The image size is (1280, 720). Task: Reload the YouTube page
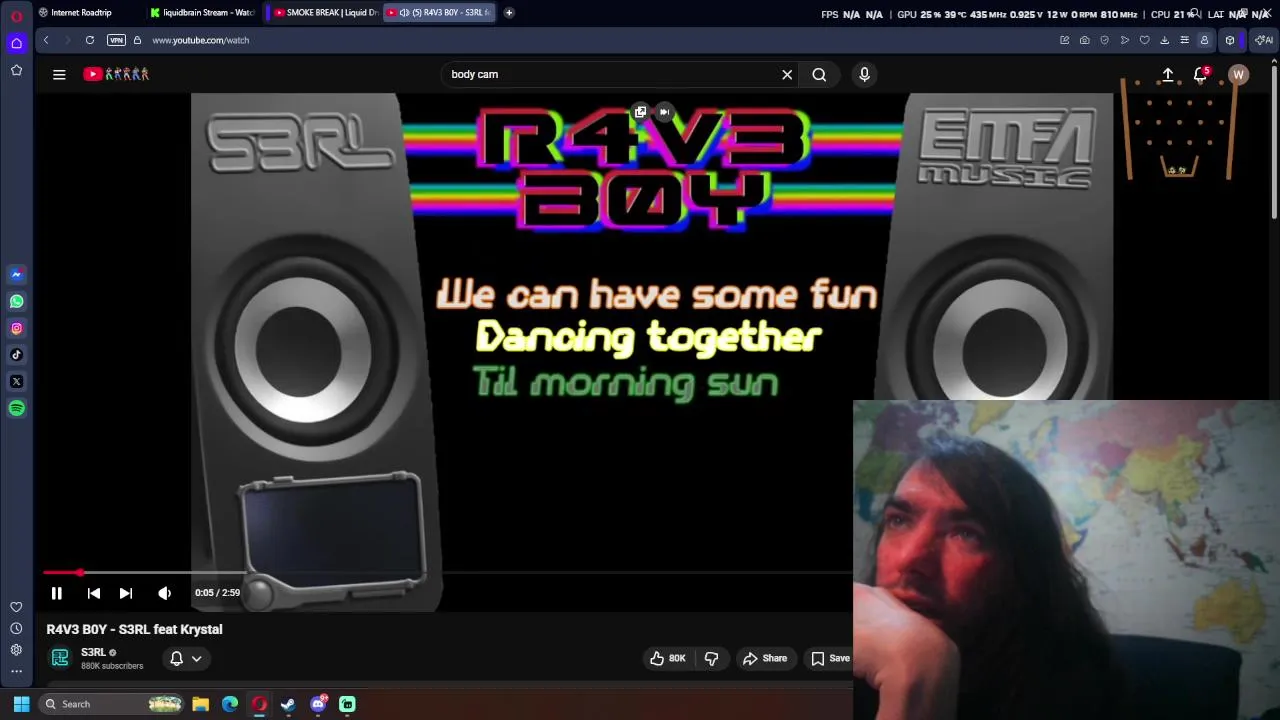tap(90, 40)
